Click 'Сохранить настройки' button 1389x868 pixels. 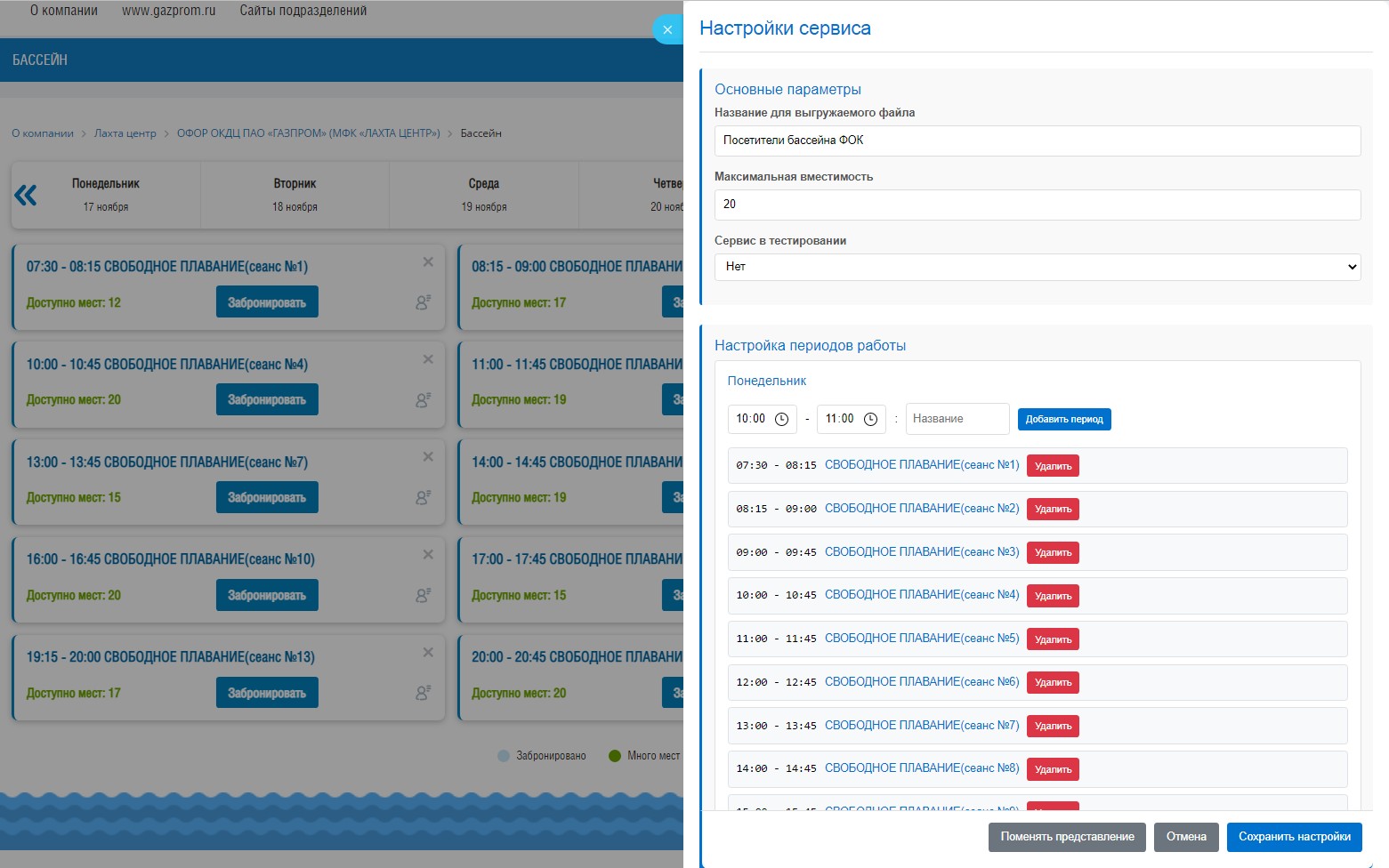[x=1294, y=837]
